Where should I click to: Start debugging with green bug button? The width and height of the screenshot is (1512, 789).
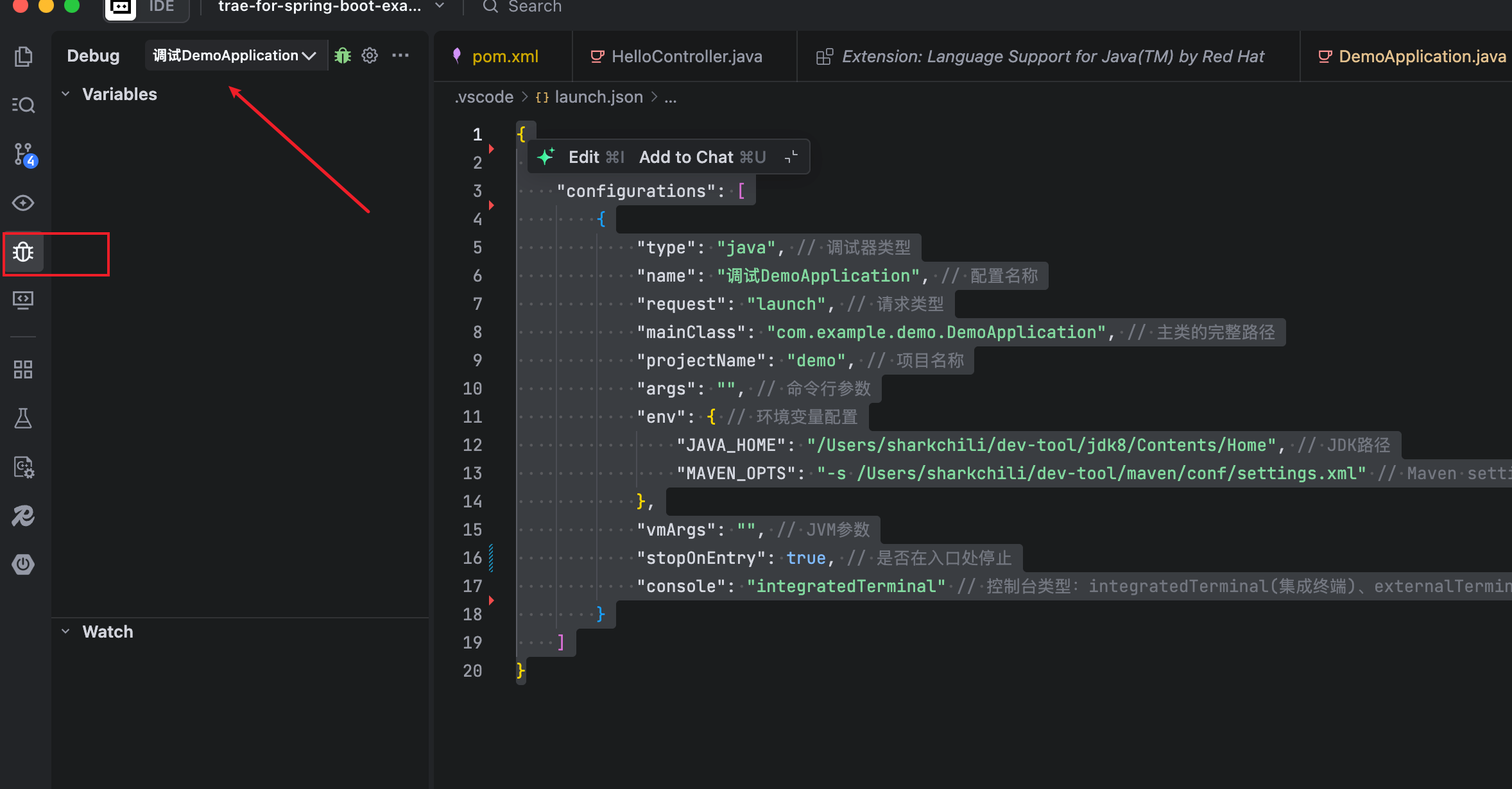(343, 56)
